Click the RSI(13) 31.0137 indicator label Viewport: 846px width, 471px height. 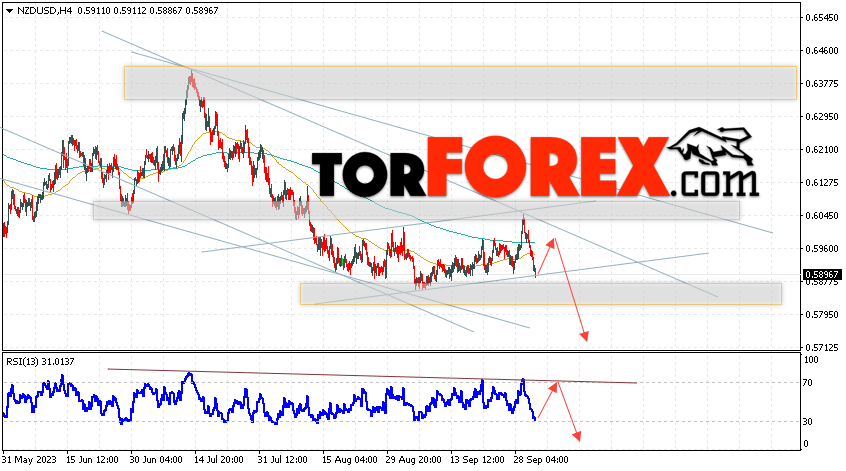40,361
